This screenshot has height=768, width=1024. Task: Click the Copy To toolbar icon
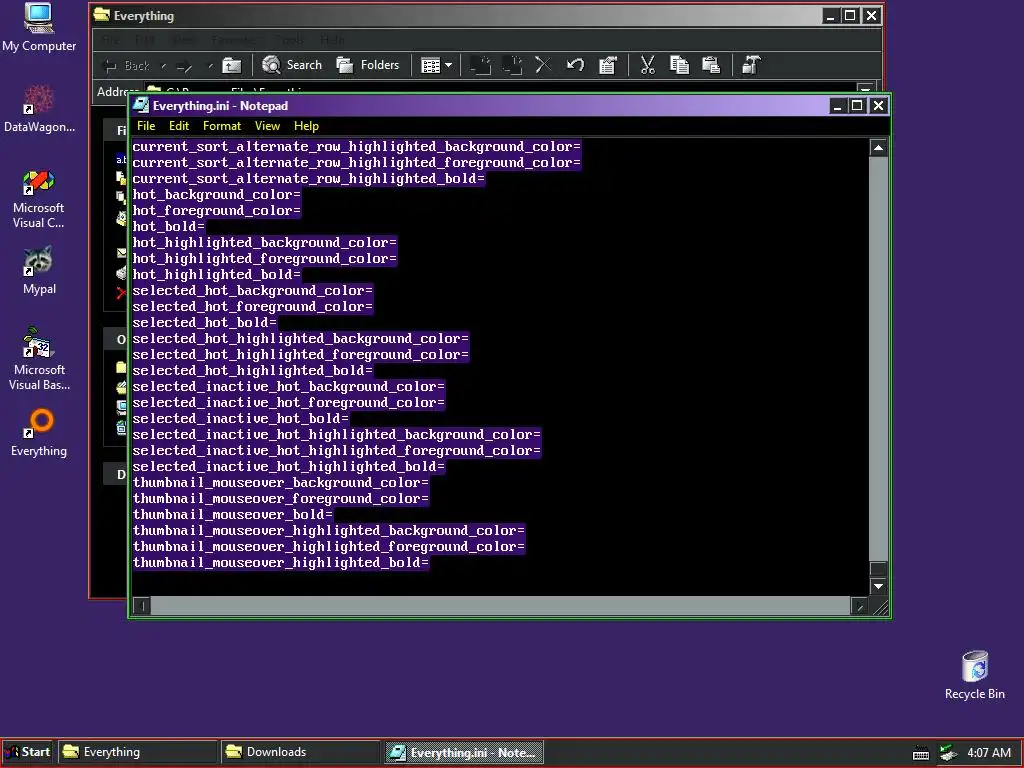click(x=512, y=65)
